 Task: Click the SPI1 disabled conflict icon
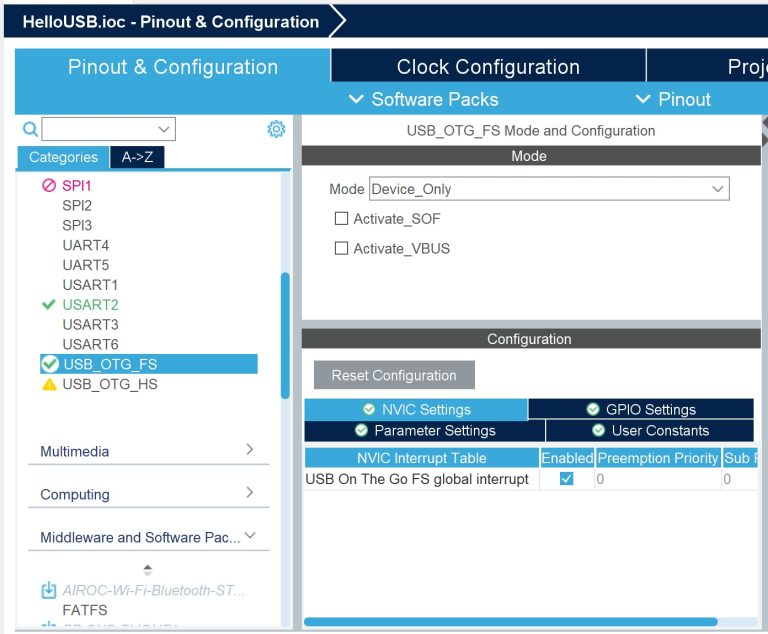coord(49,186)
